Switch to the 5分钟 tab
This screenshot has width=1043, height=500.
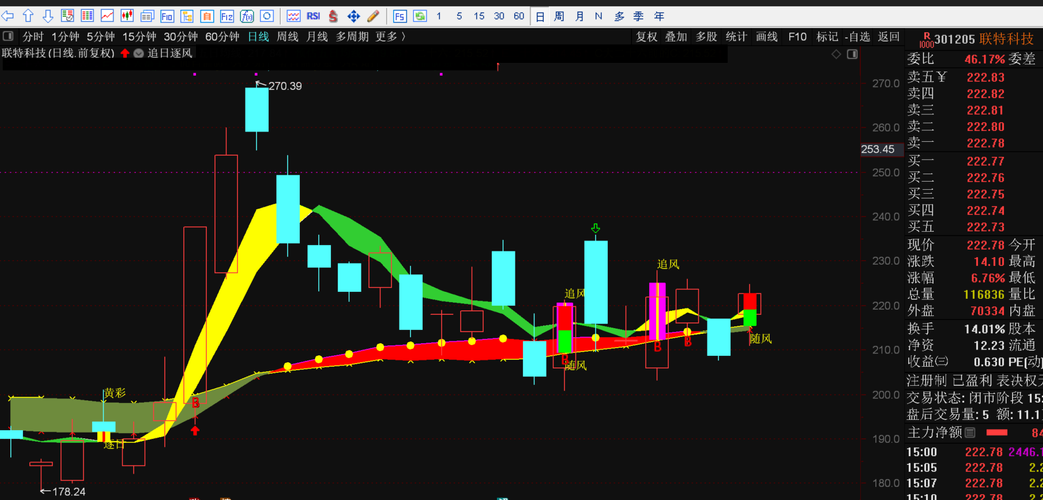point(101,37)
